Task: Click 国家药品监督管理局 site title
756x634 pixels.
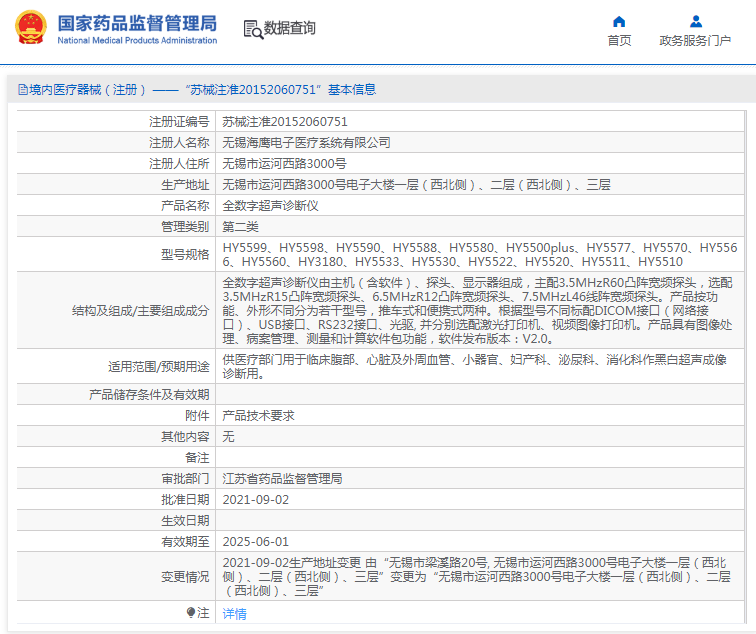Action: 137,23
